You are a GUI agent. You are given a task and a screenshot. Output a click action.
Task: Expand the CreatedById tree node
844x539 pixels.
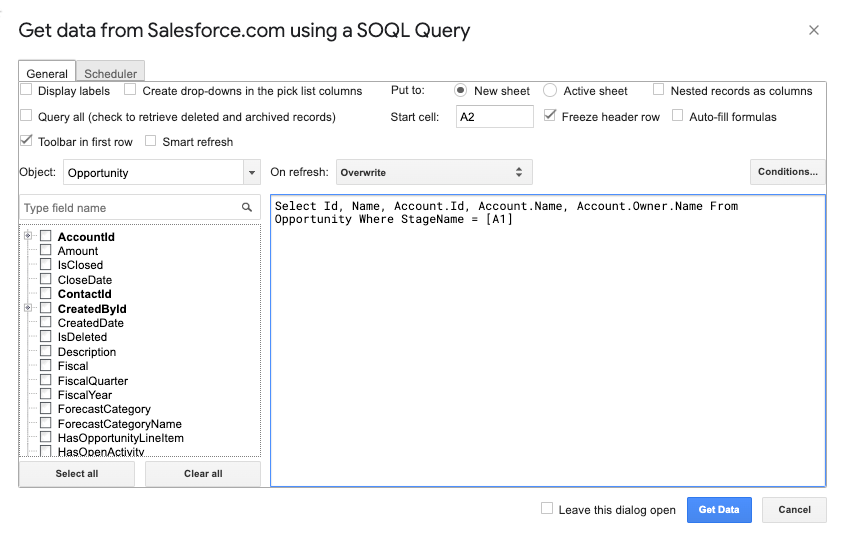(x=28, y=308)
